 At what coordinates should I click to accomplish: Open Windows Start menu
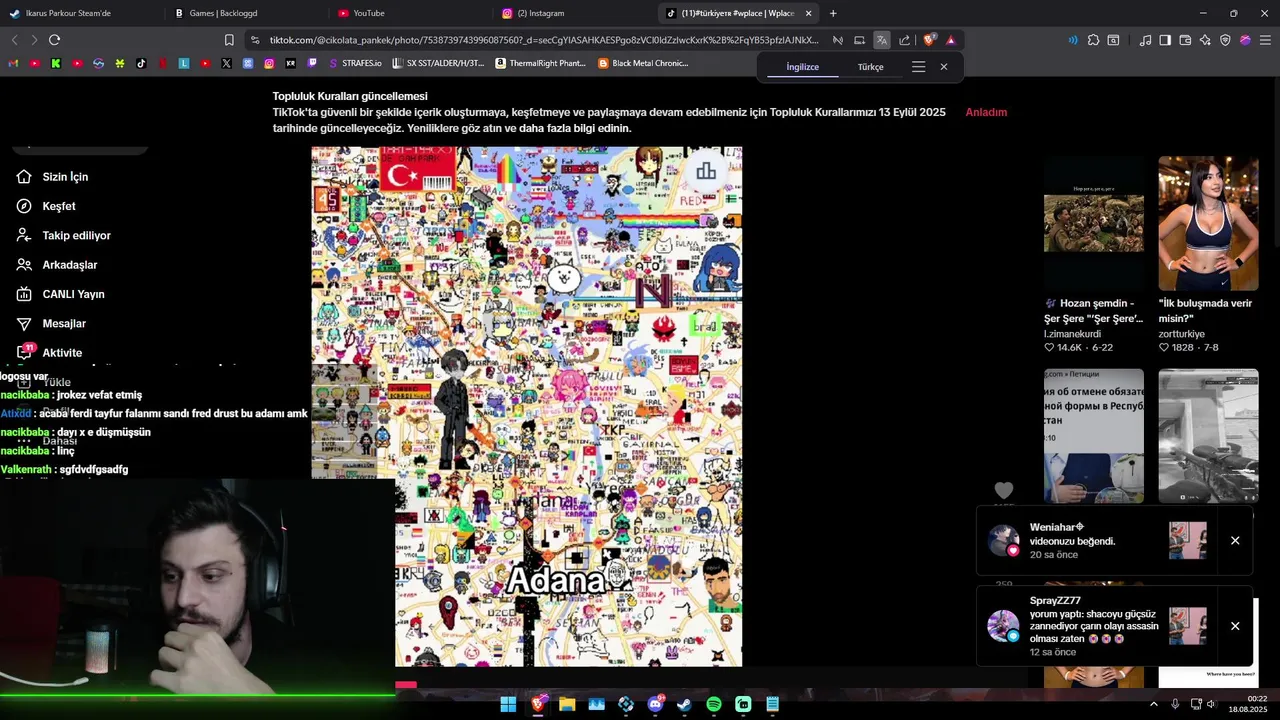(x=508, y=704)
